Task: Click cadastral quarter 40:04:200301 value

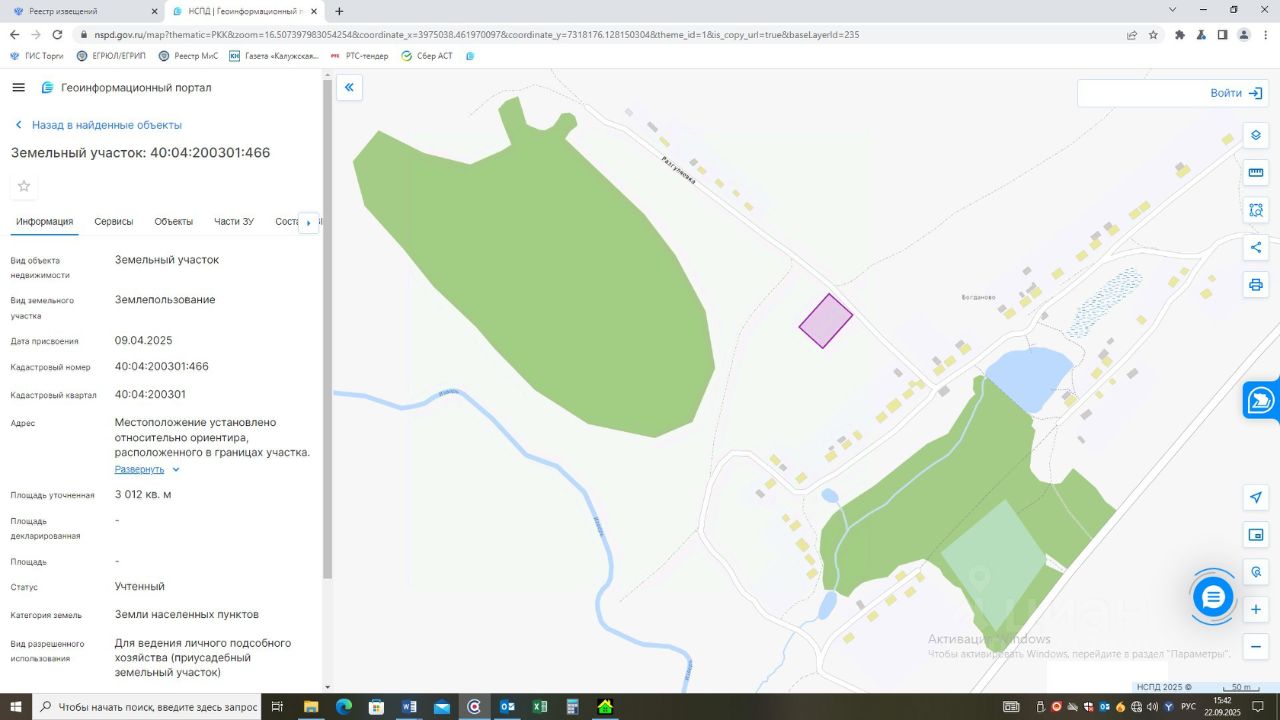Action: [x=150, y=394]
